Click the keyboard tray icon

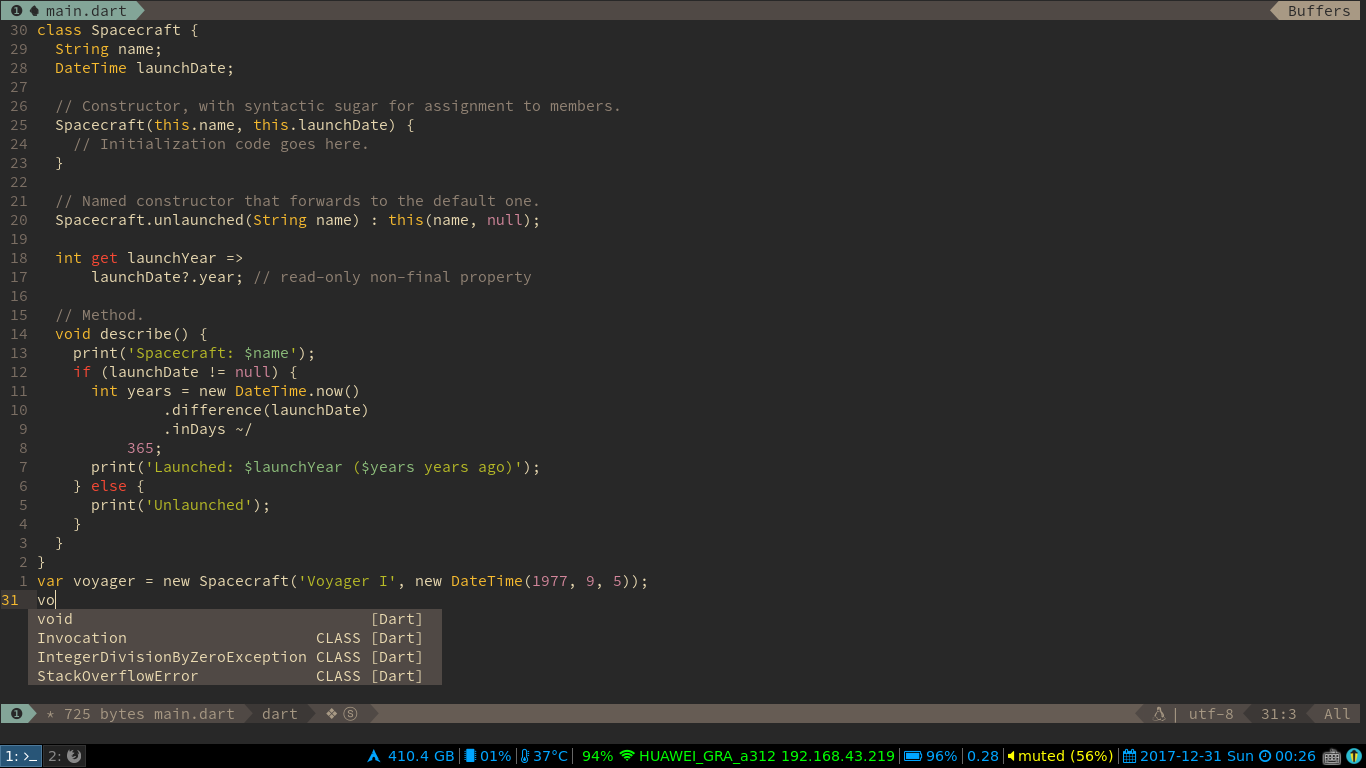[1331, 756]
